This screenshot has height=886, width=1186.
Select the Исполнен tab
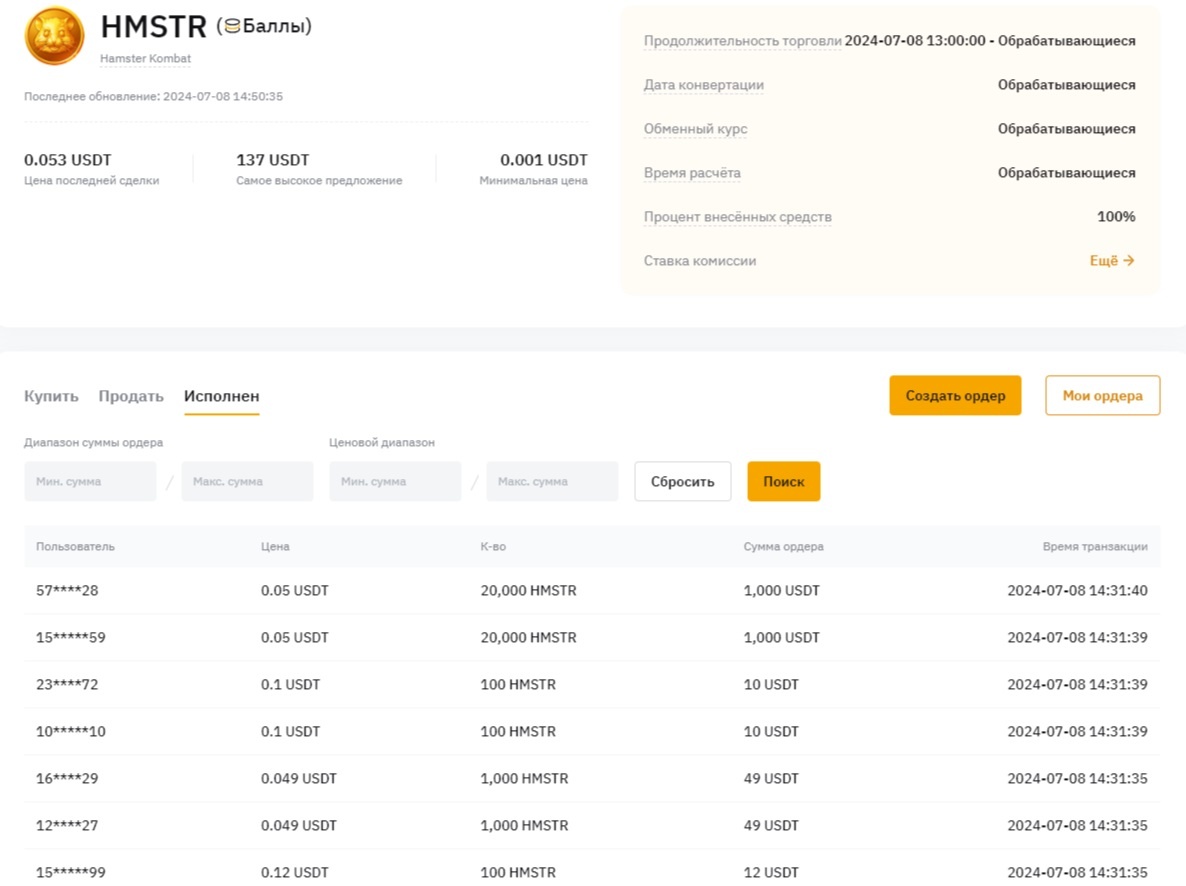coord(222,396)
